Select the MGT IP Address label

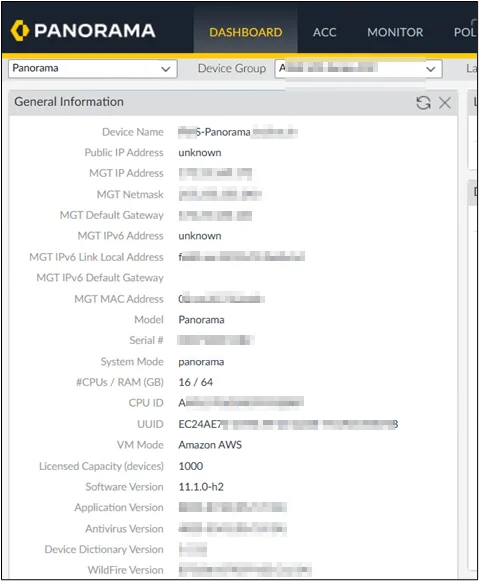126,173
